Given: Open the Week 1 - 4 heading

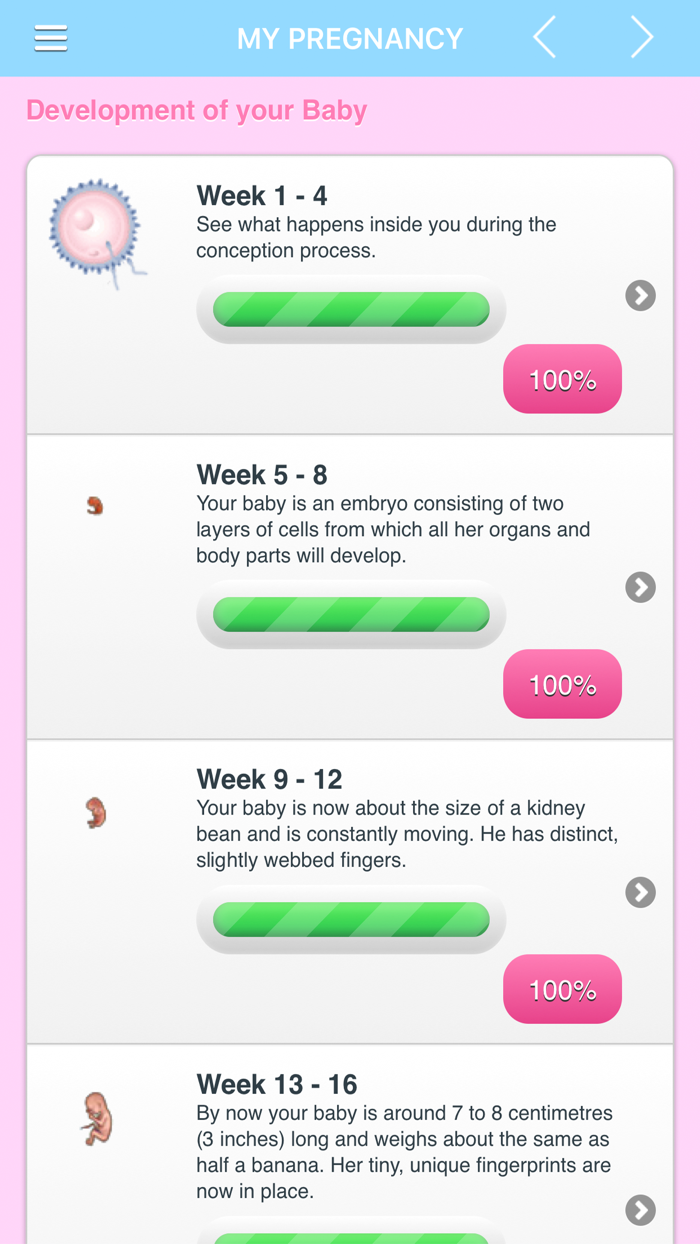Looking at the screenshot, I should click(262, 195).
